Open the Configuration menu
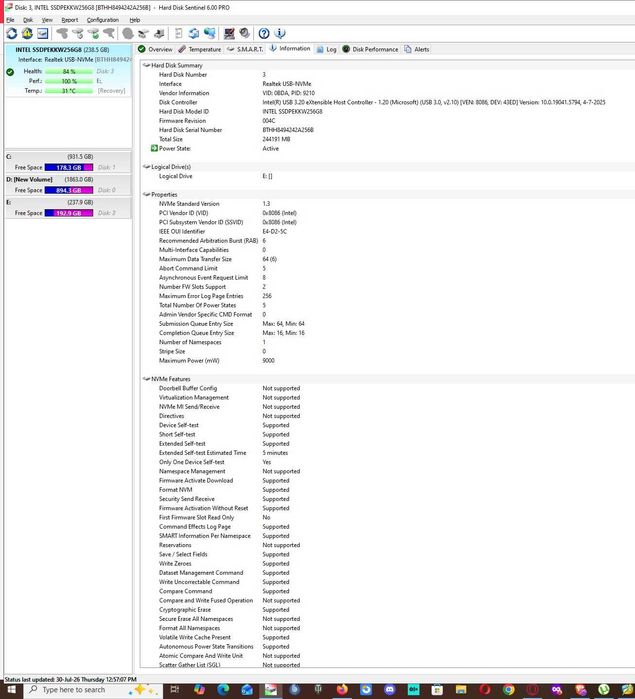 [103, 20]
